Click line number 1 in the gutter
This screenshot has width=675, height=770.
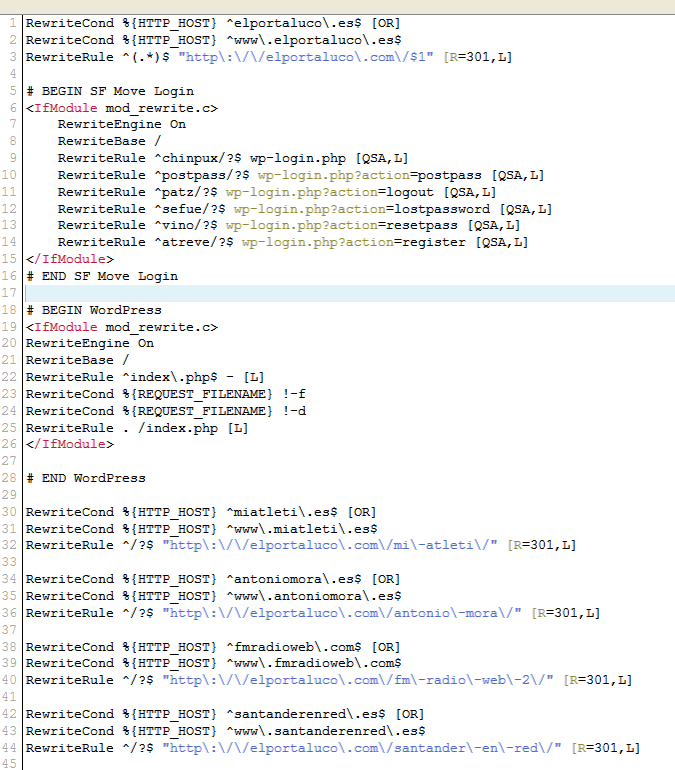(13, 23)
